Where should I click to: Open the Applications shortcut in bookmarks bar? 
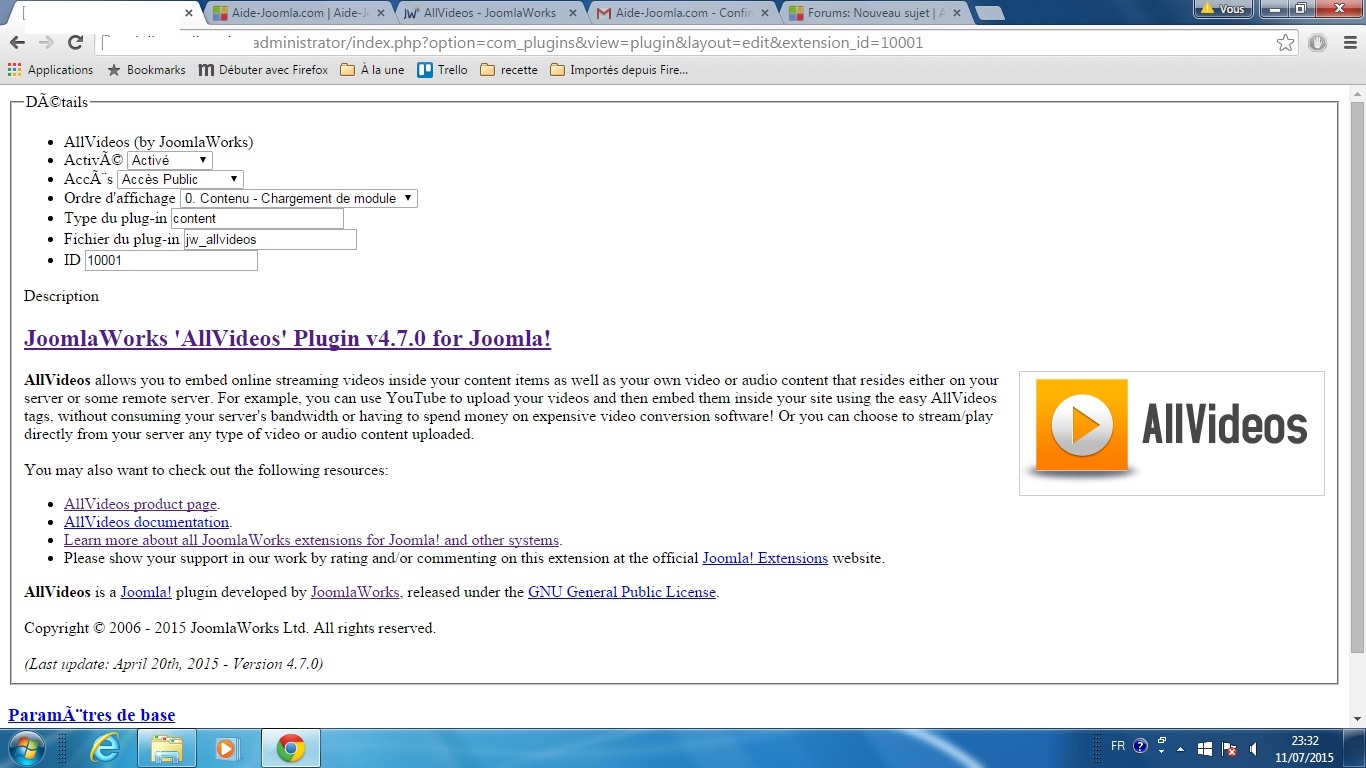click(x=51, y=70)
